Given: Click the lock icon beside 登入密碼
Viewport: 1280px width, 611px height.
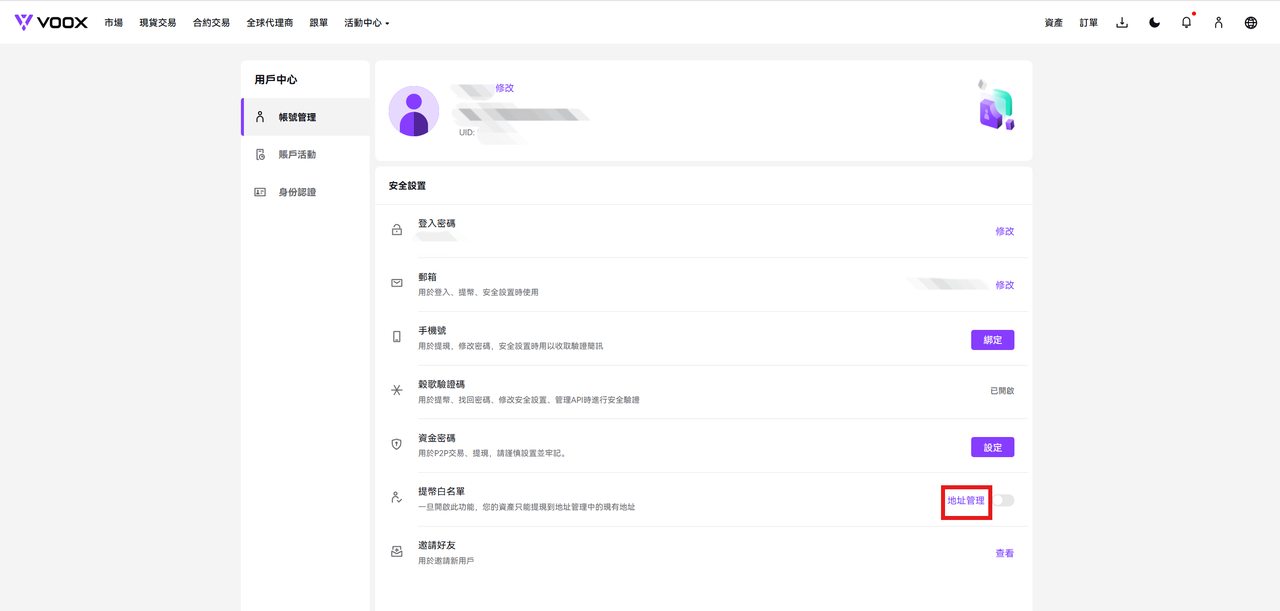Looking at the screenshot, I should (x=397, y=230).
